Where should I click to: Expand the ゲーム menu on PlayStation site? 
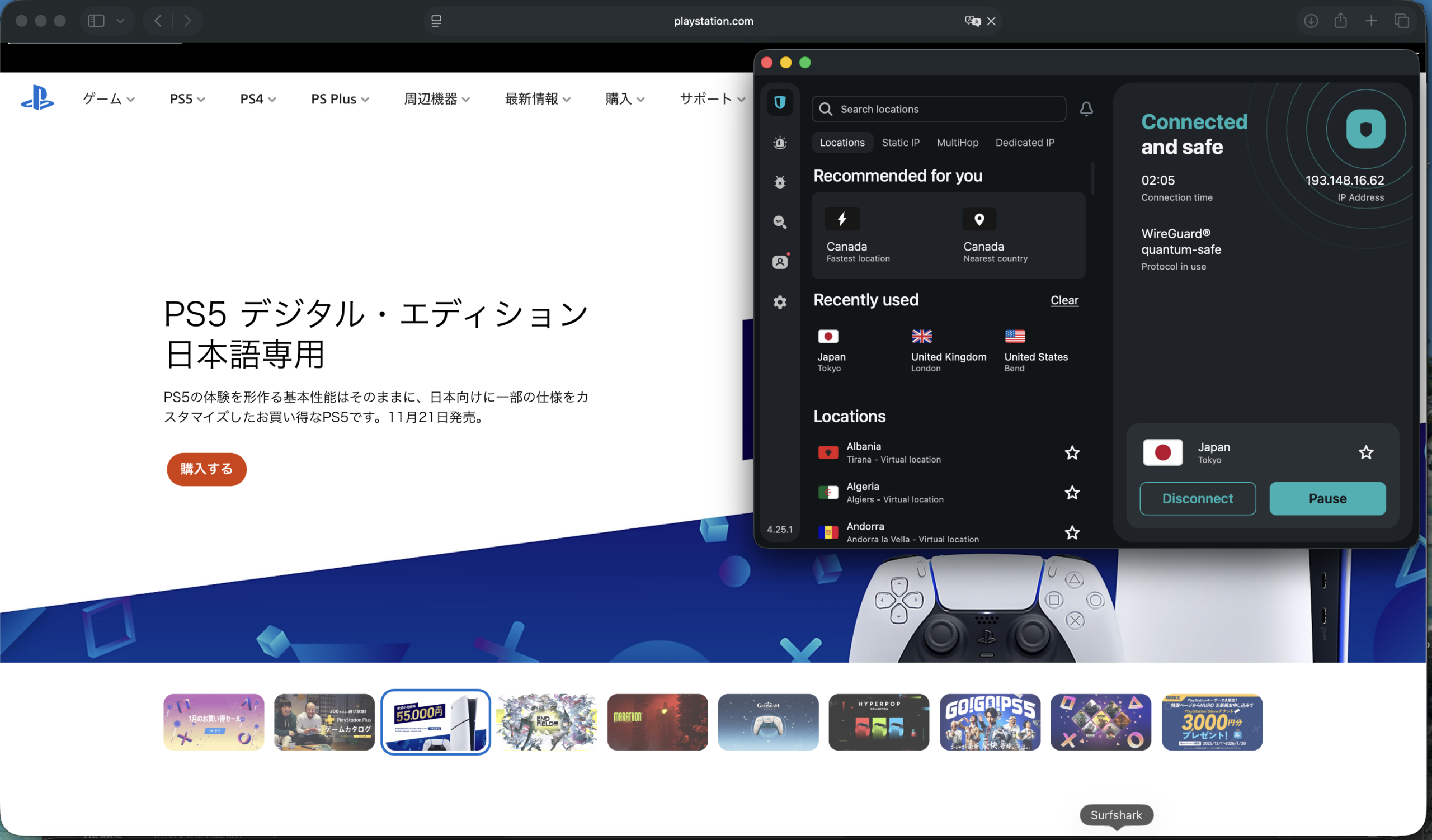(x=109, y=99)
